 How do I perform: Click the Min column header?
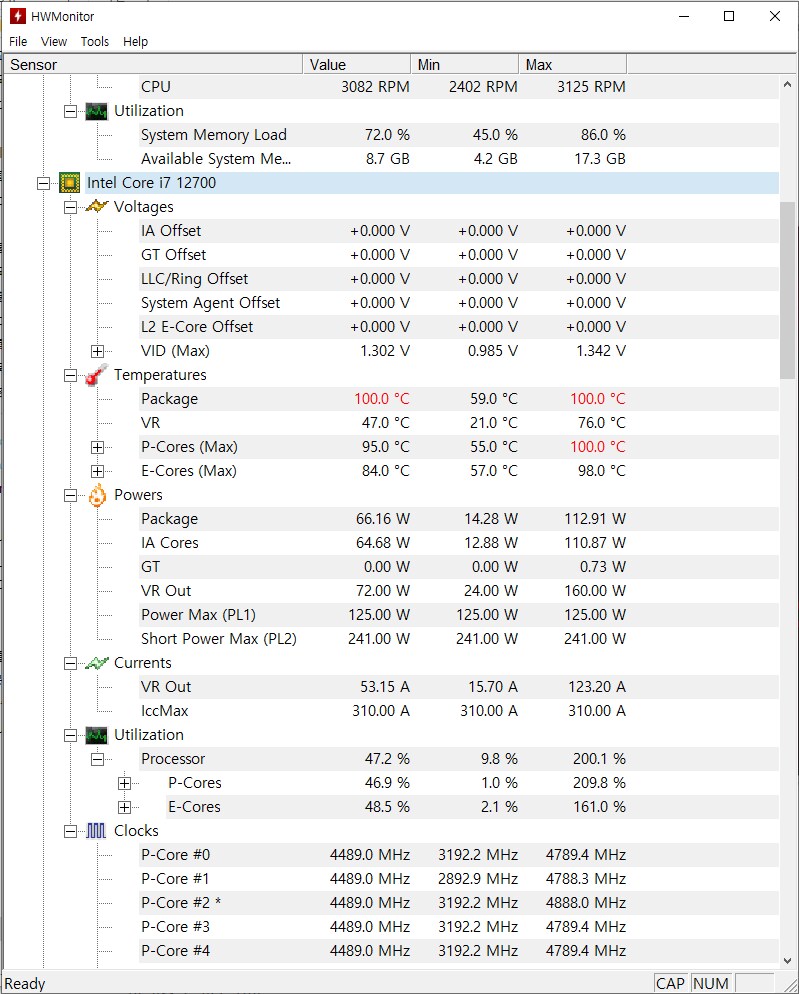(x=465, y=65)
